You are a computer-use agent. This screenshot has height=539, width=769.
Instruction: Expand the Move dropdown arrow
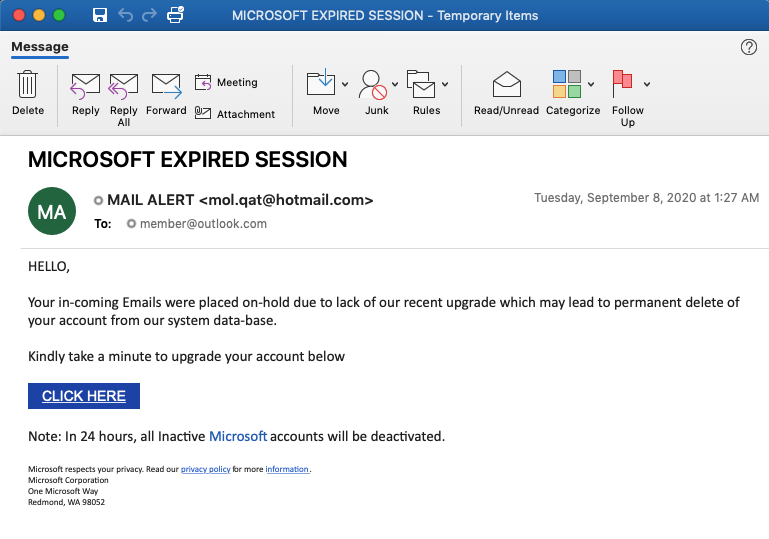tap(345, 84)
